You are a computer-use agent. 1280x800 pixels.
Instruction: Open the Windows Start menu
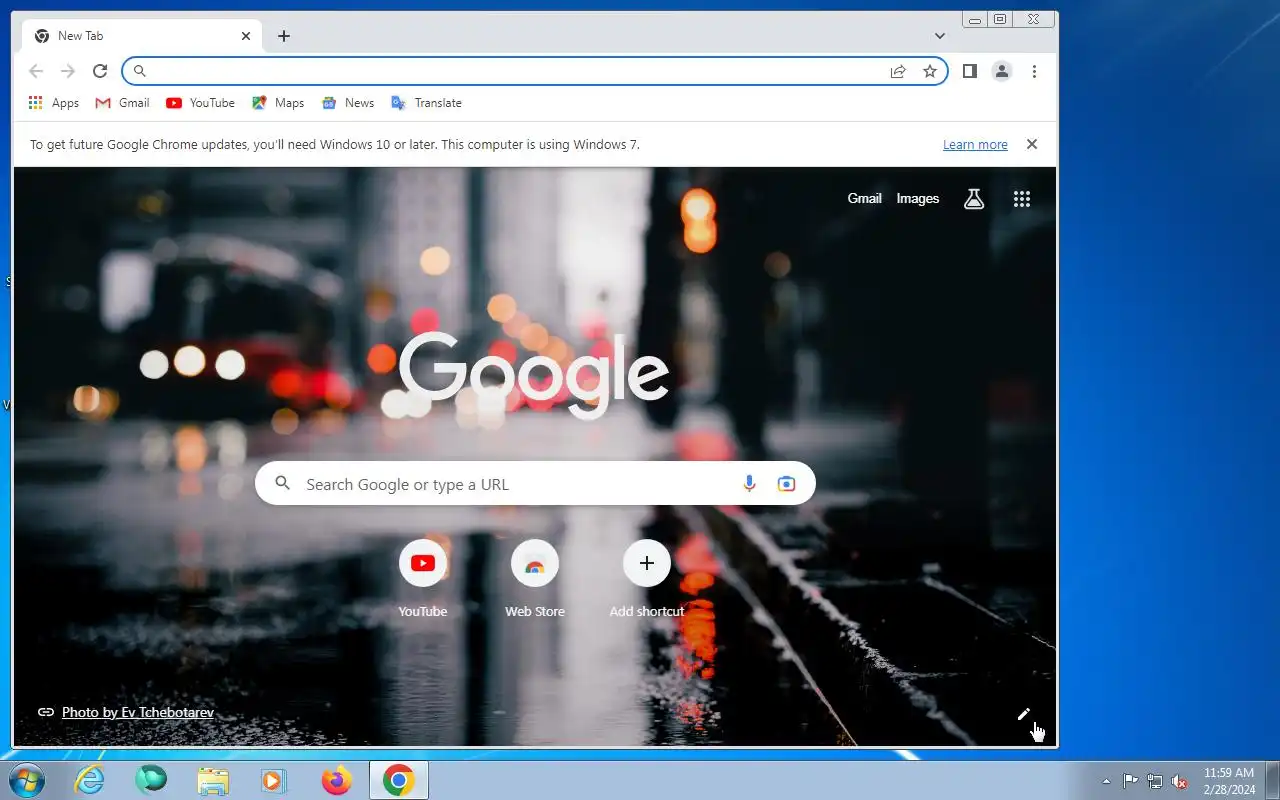[26, 780]
